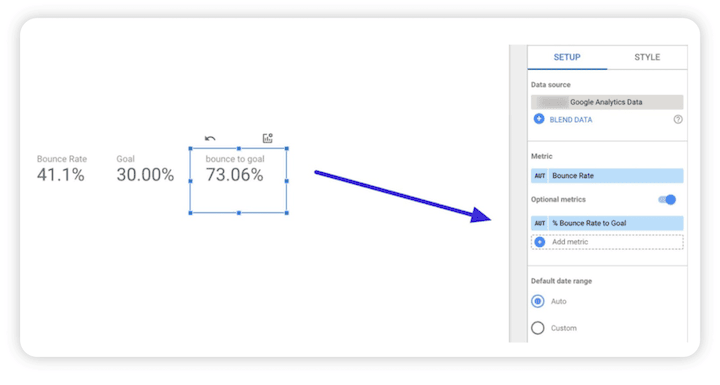Select the Custom date range radio button
Viewport: 720px width, 385px height.
click(x=538, y=328)
